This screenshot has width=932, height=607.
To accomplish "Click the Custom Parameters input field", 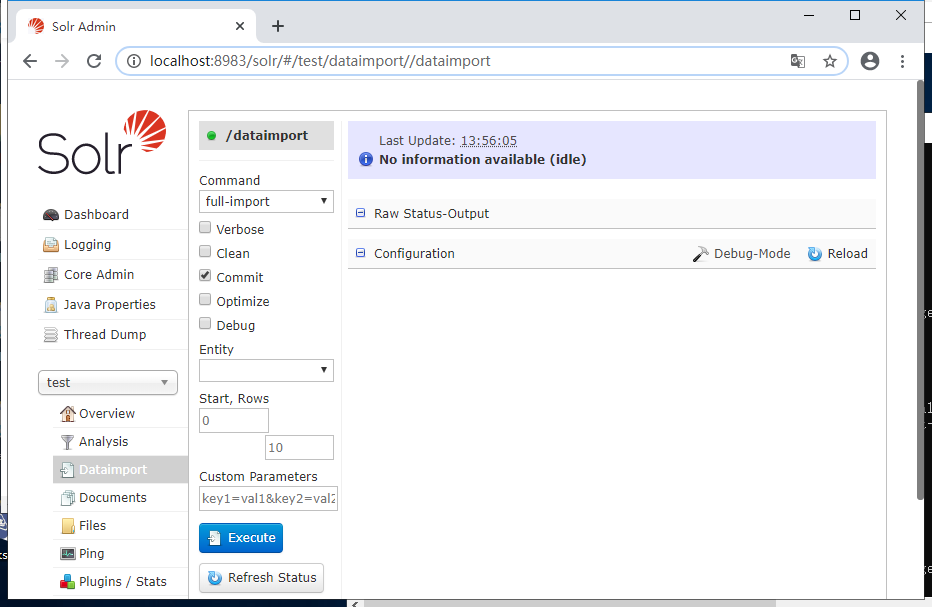I will coord(266,498).
